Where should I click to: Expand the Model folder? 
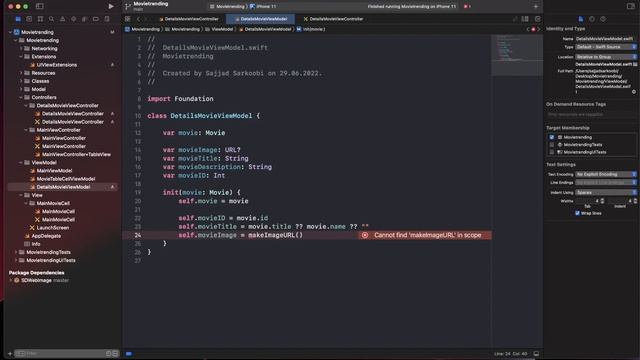pyautogui.click(x=21, y=89)
